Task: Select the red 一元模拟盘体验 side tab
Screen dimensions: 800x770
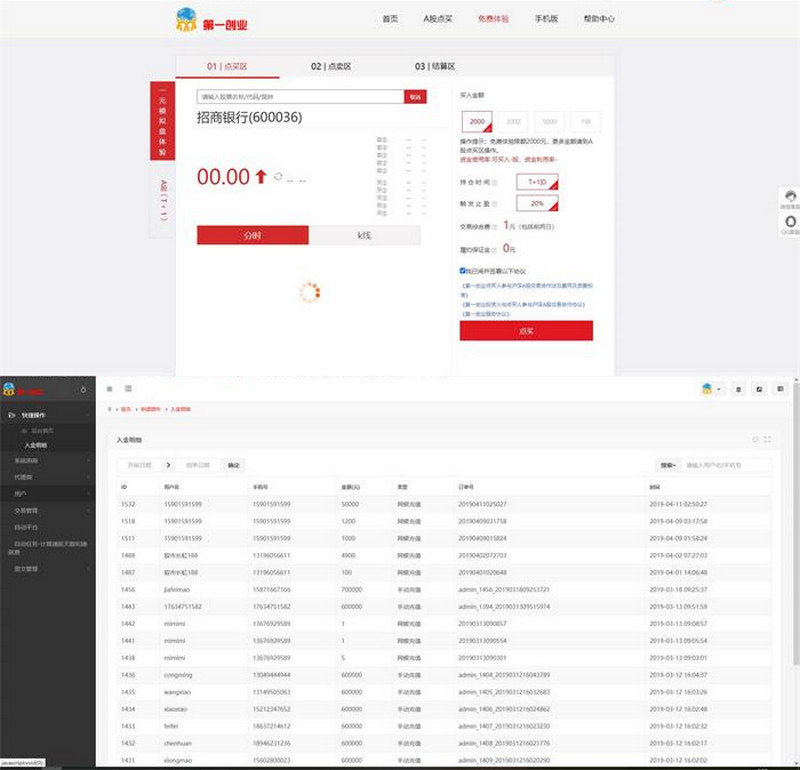Action: (162, 121)
